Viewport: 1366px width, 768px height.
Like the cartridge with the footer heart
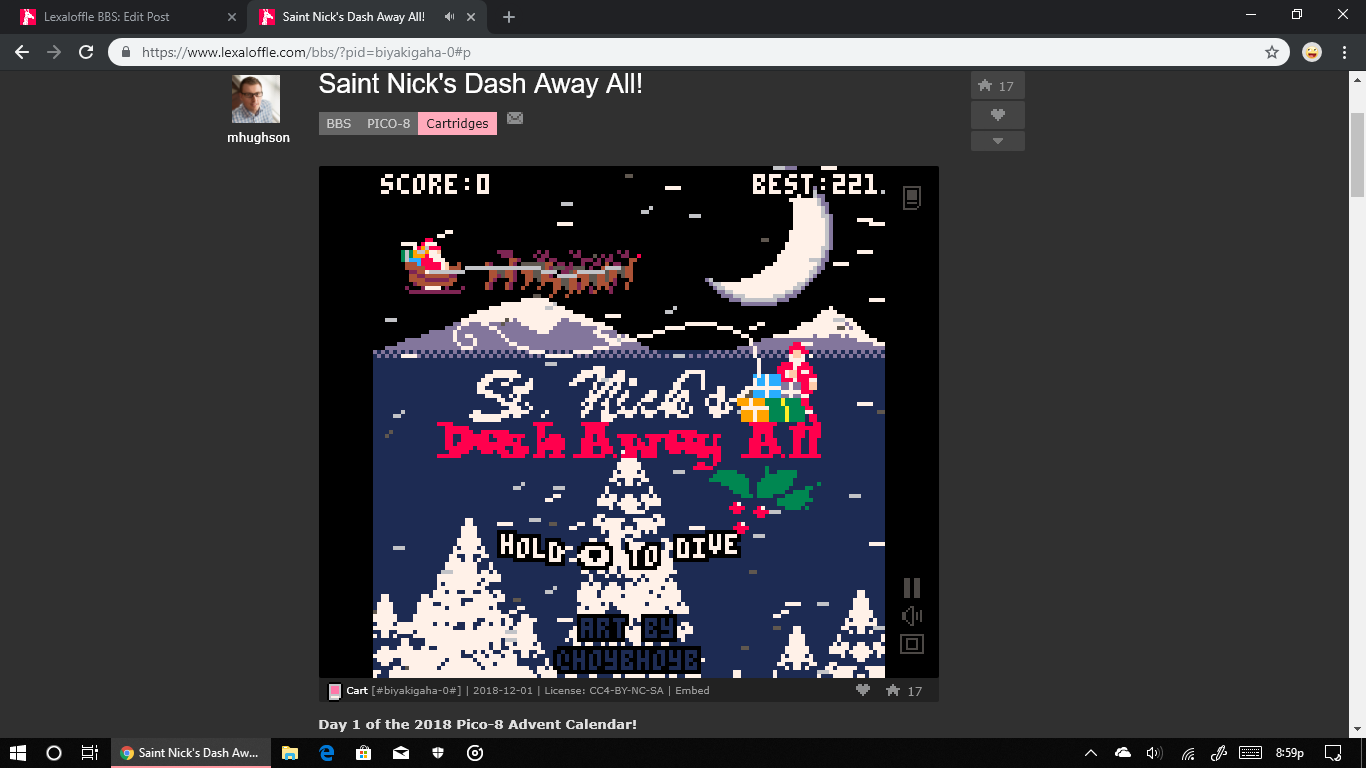pos(863,690)
